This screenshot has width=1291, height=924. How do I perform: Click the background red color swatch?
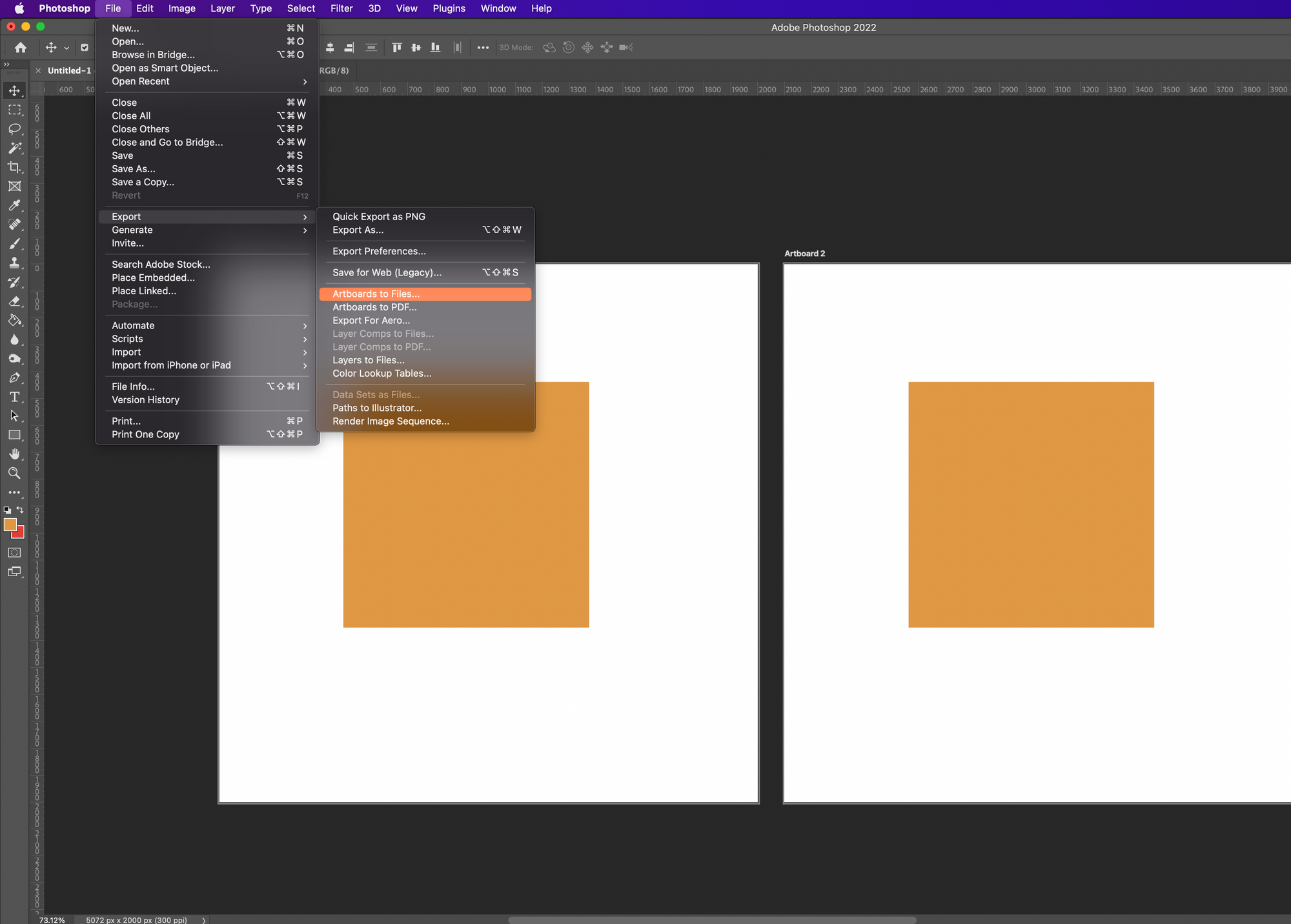coord(20,534)
